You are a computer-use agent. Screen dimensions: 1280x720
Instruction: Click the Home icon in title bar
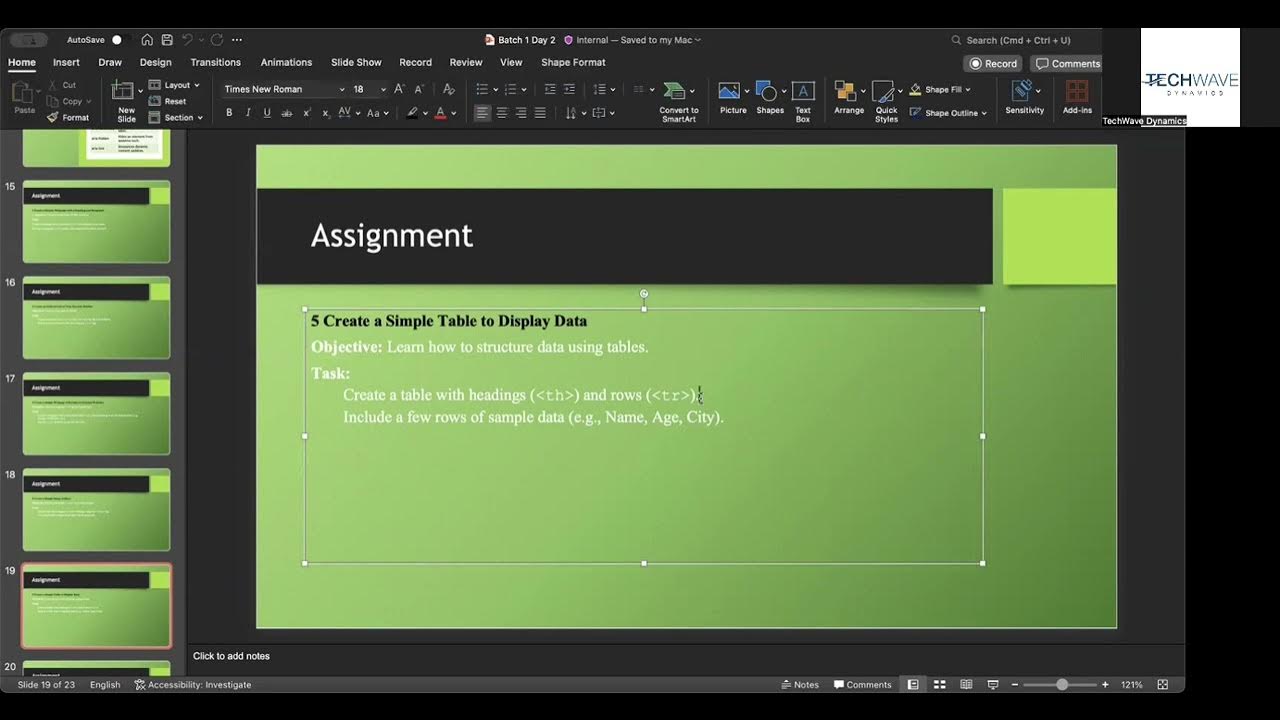(x=147, y=40)
